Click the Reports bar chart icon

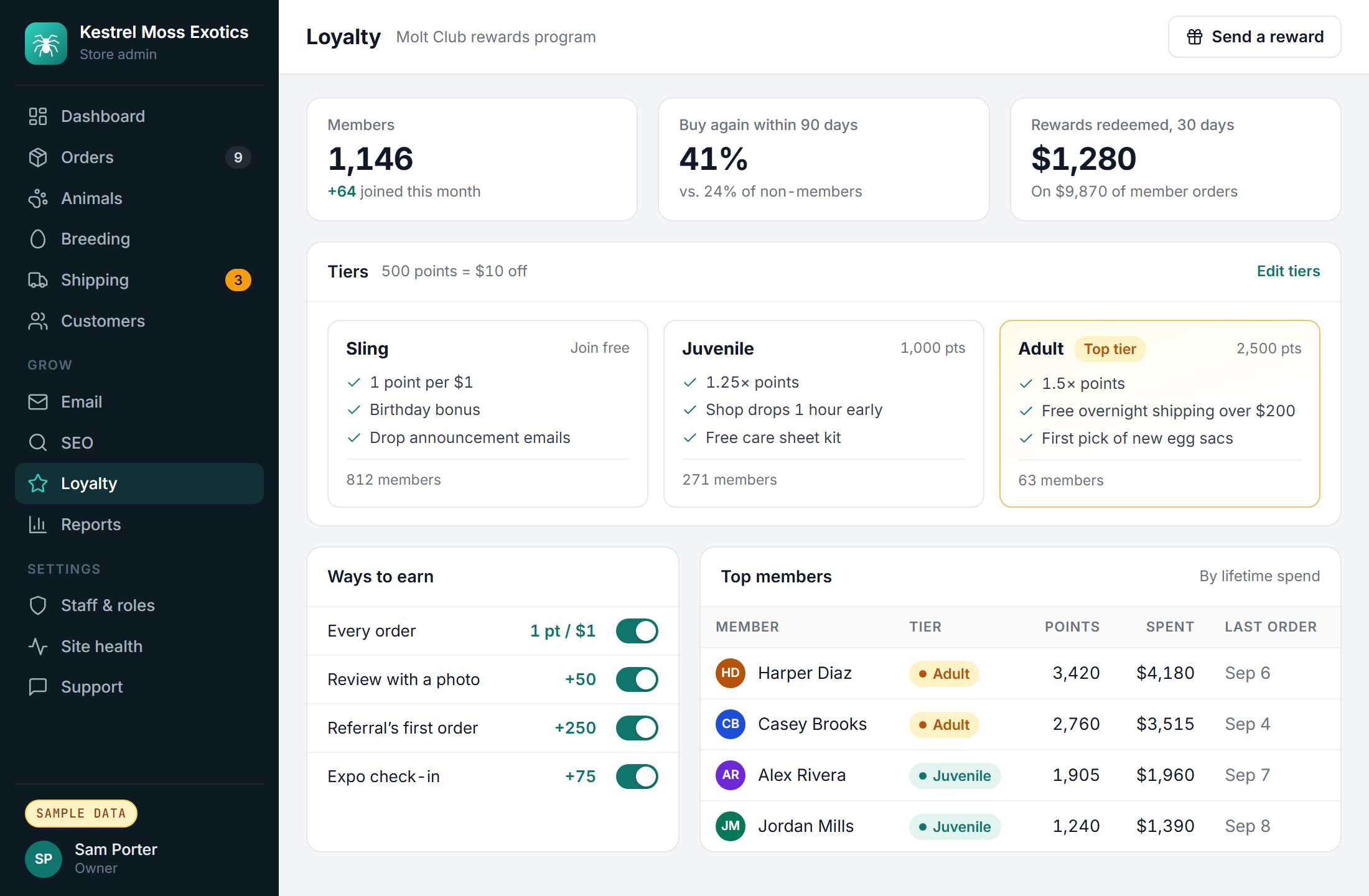[38, 525]
